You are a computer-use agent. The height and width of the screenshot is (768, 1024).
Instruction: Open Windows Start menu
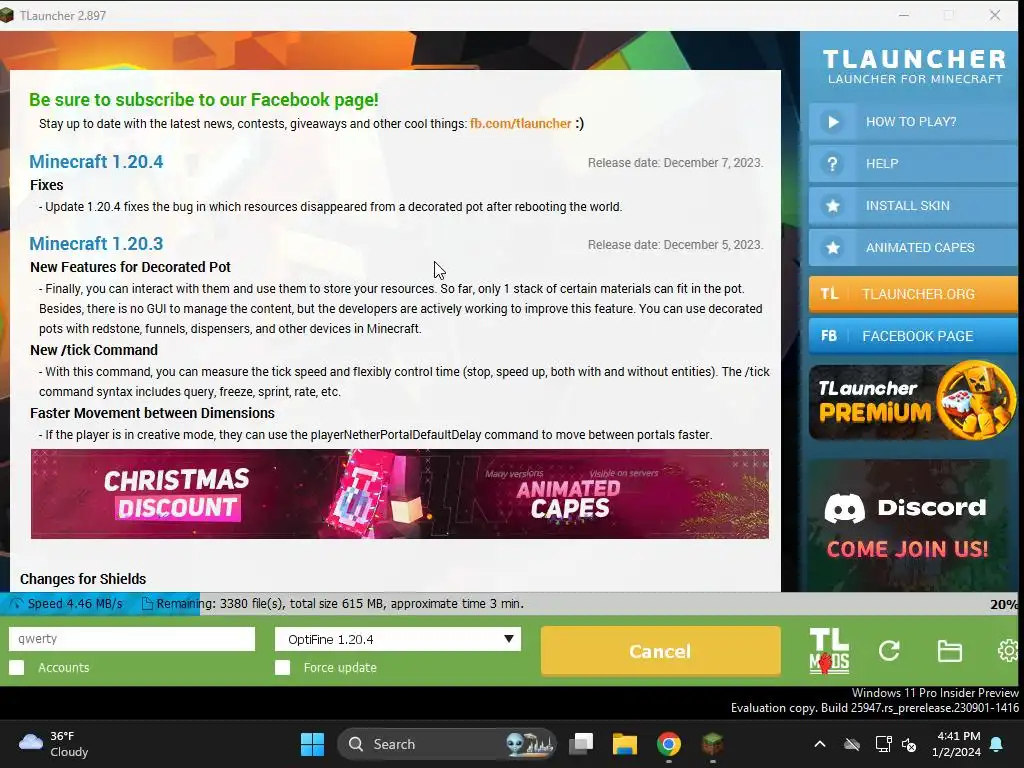312,744
